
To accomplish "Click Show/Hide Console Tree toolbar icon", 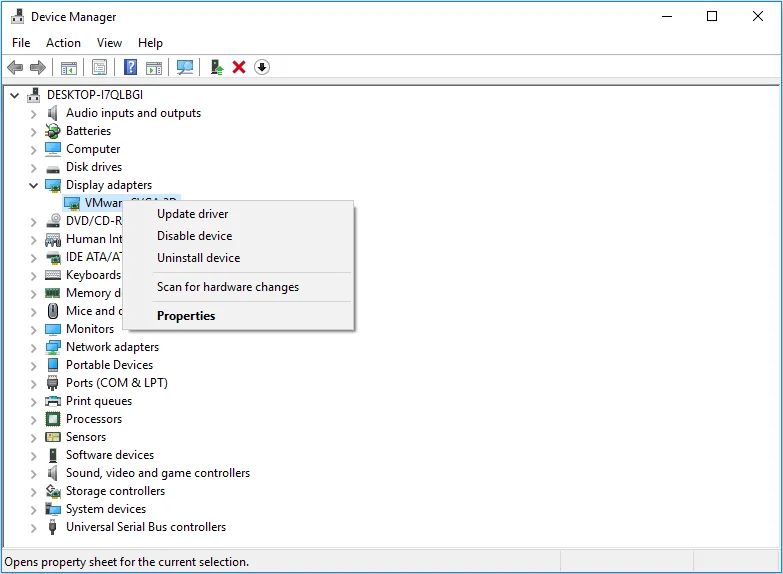I will 68,67.
